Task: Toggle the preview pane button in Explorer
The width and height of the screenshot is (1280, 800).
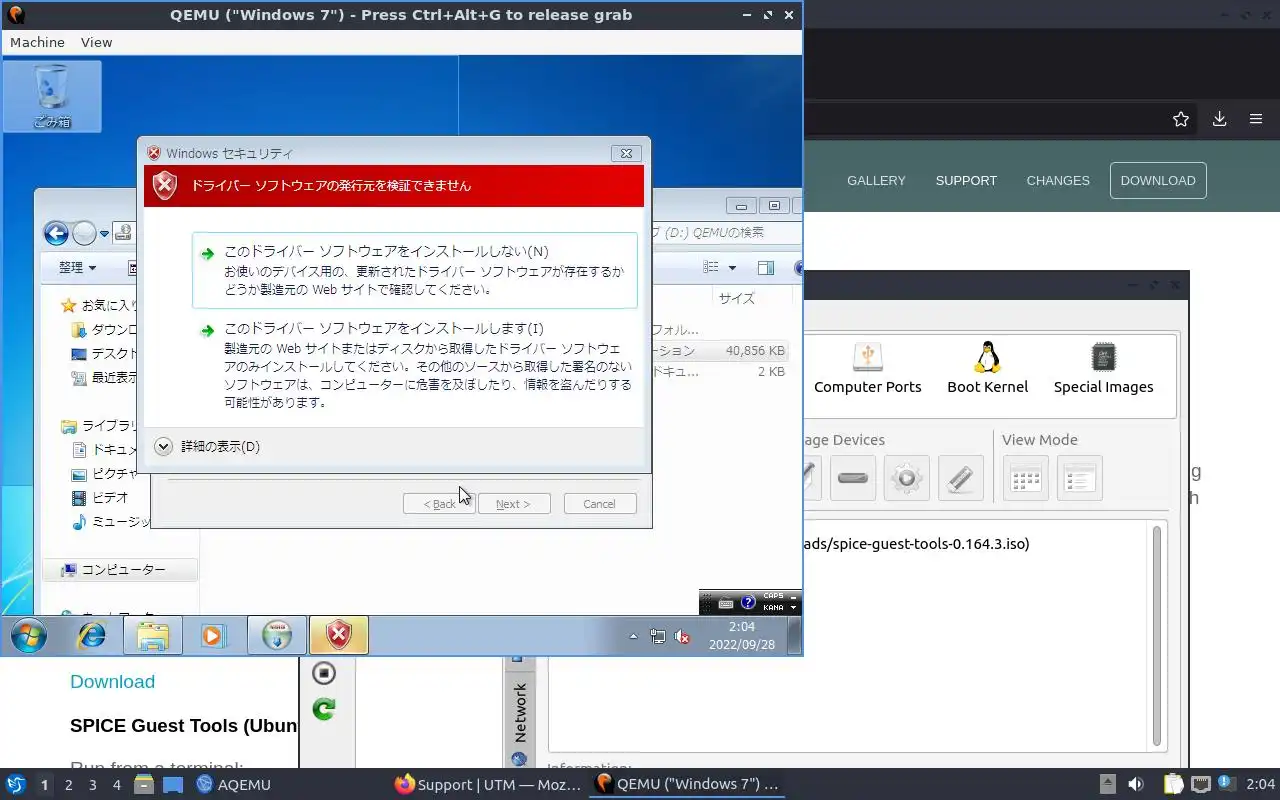Action: (x=766, y=268)
